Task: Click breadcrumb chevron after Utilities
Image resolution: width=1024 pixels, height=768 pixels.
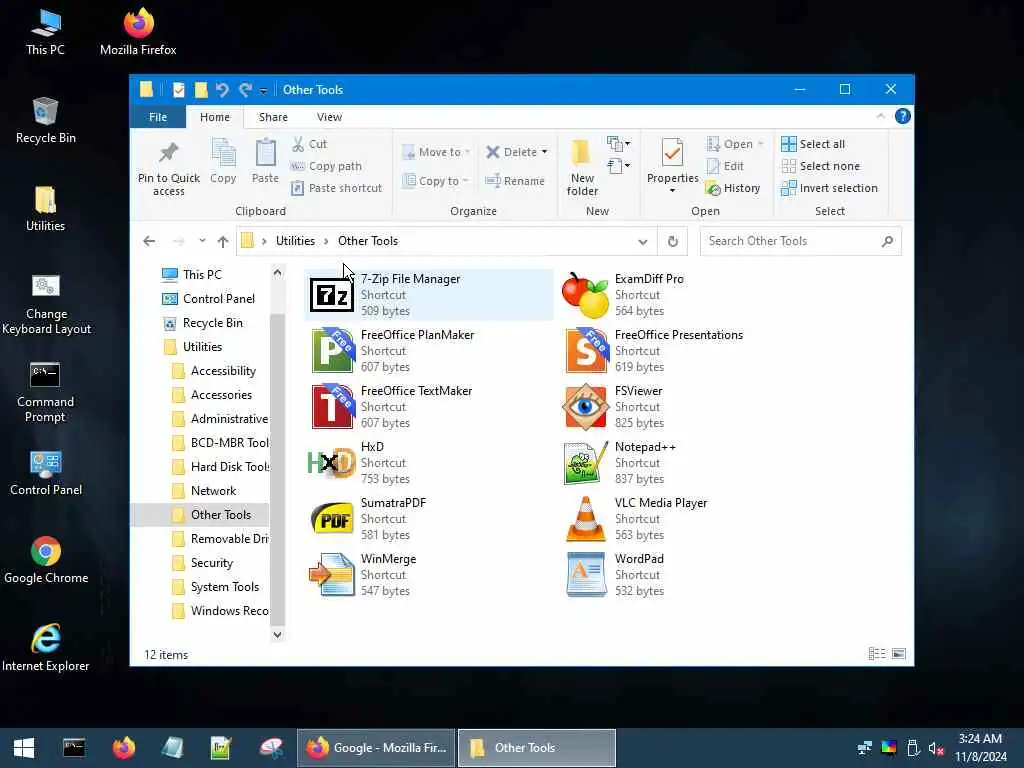Action: [326, 241]
